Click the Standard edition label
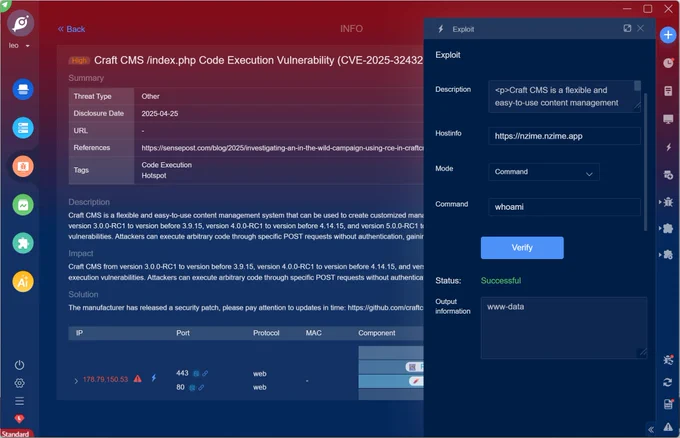680x438 pixels. (x=16, y=434)
